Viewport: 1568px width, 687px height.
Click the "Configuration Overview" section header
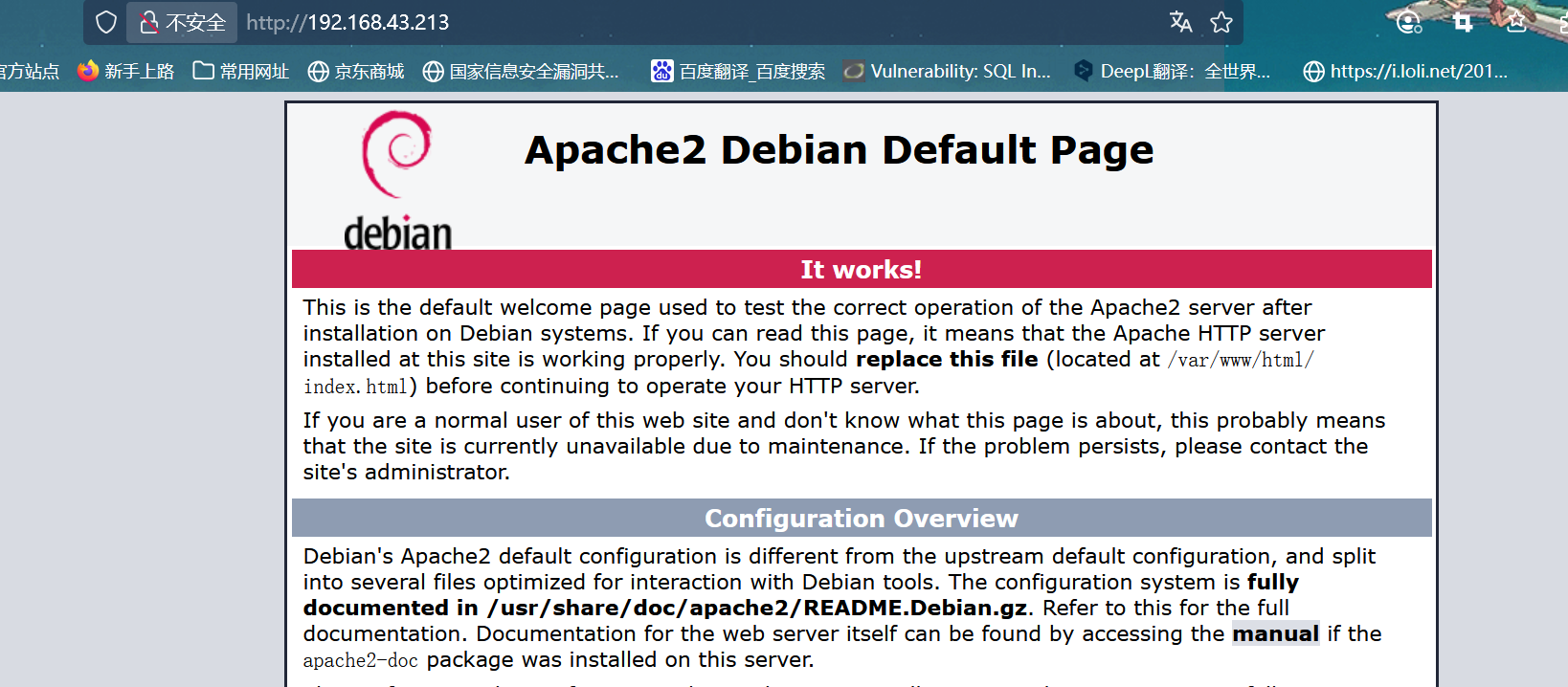(x=862, y=518)
